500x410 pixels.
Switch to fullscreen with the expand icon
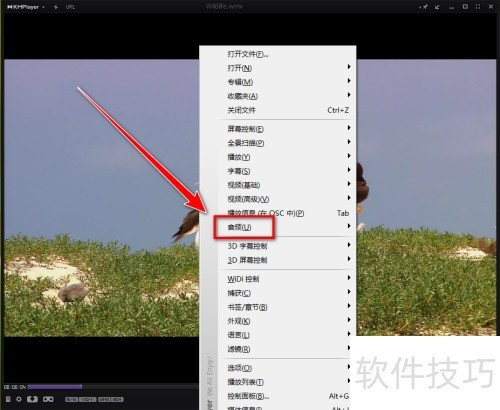tap(478, 7)
